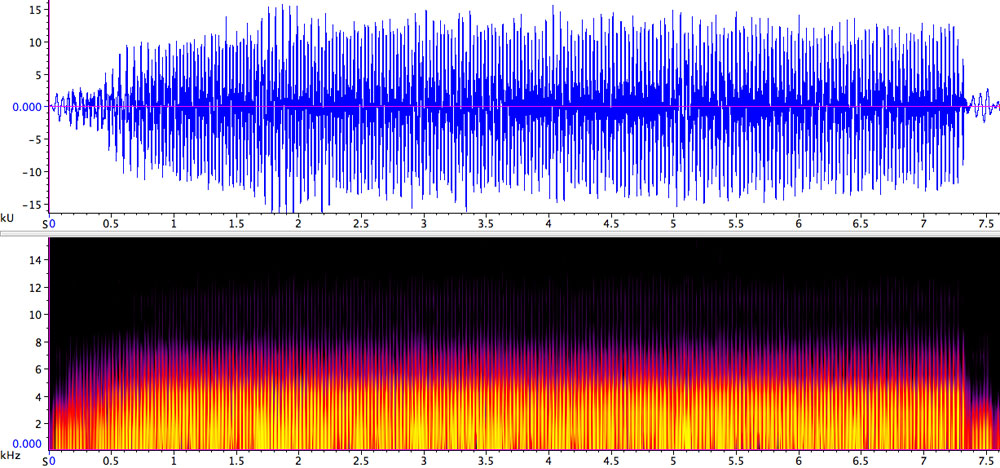Screen dimensions: 1000x468
Task: Click the 7 second label under the spectrogram
Action: (923, 460)
